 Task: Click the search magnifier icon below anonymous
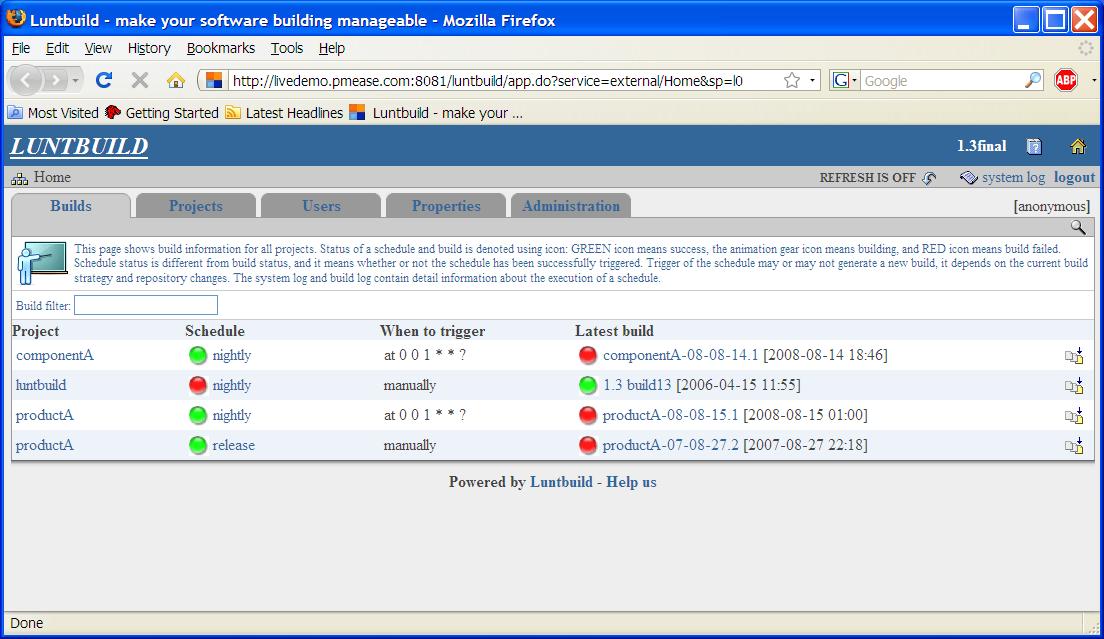click(x=1078, y=227)
